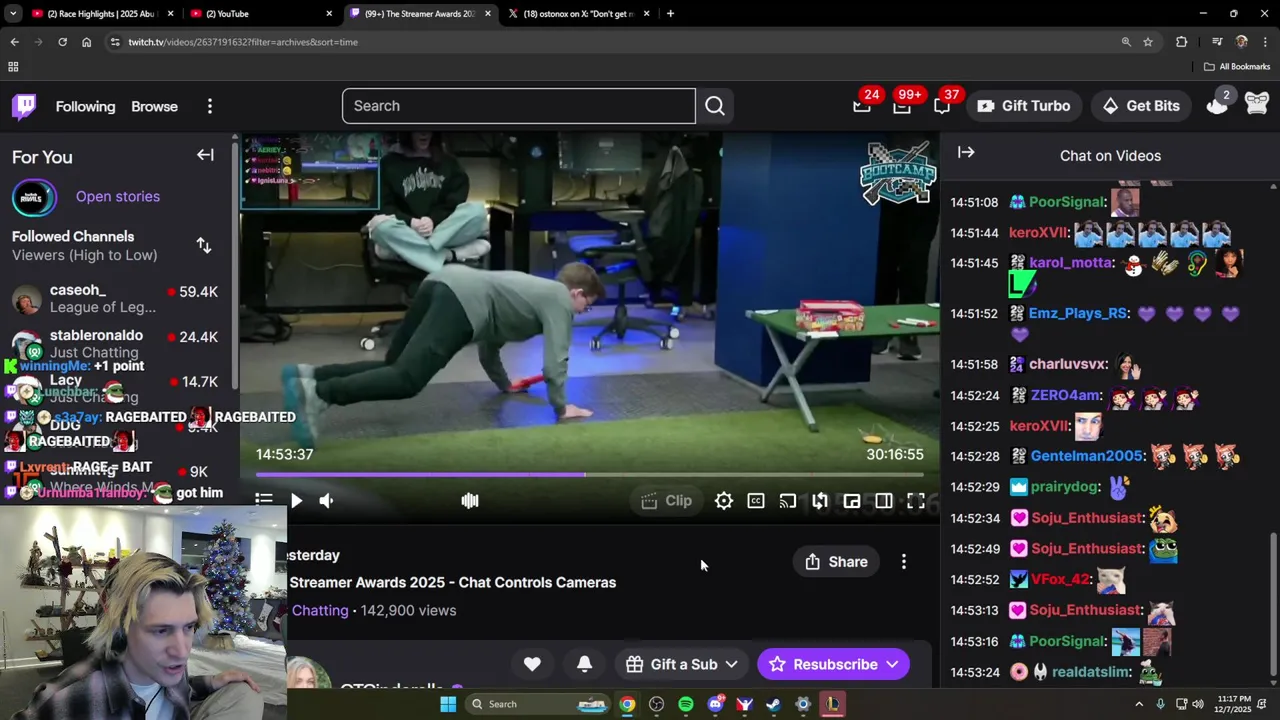
Task: Open the tab search dropdown arrow
Action: click(x=13, y=14)
